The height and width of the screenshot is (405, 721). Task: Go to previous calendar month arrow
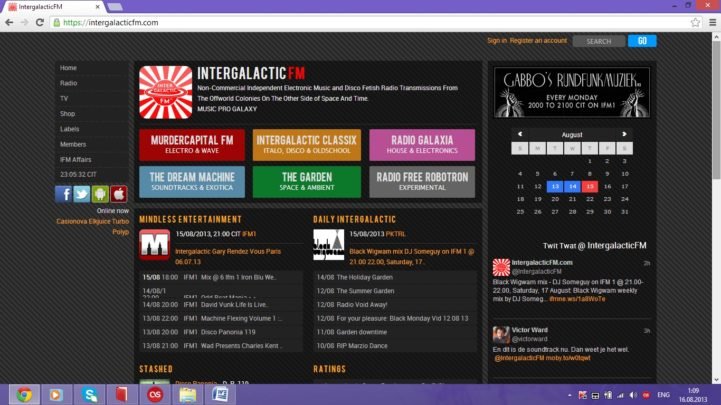pyautogui.click(x=520, y=134)
